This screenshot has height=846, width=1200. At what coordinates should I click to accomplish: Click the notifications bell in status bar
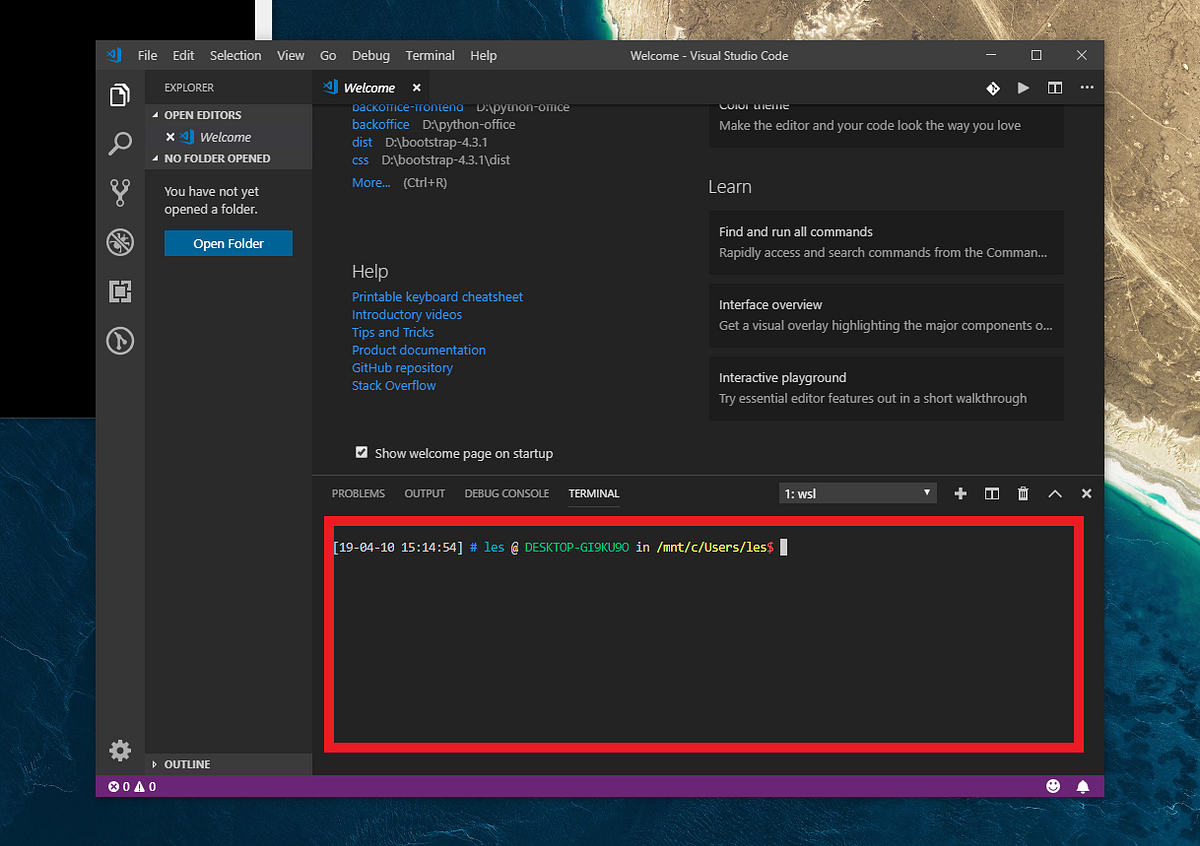point(1083,786)
